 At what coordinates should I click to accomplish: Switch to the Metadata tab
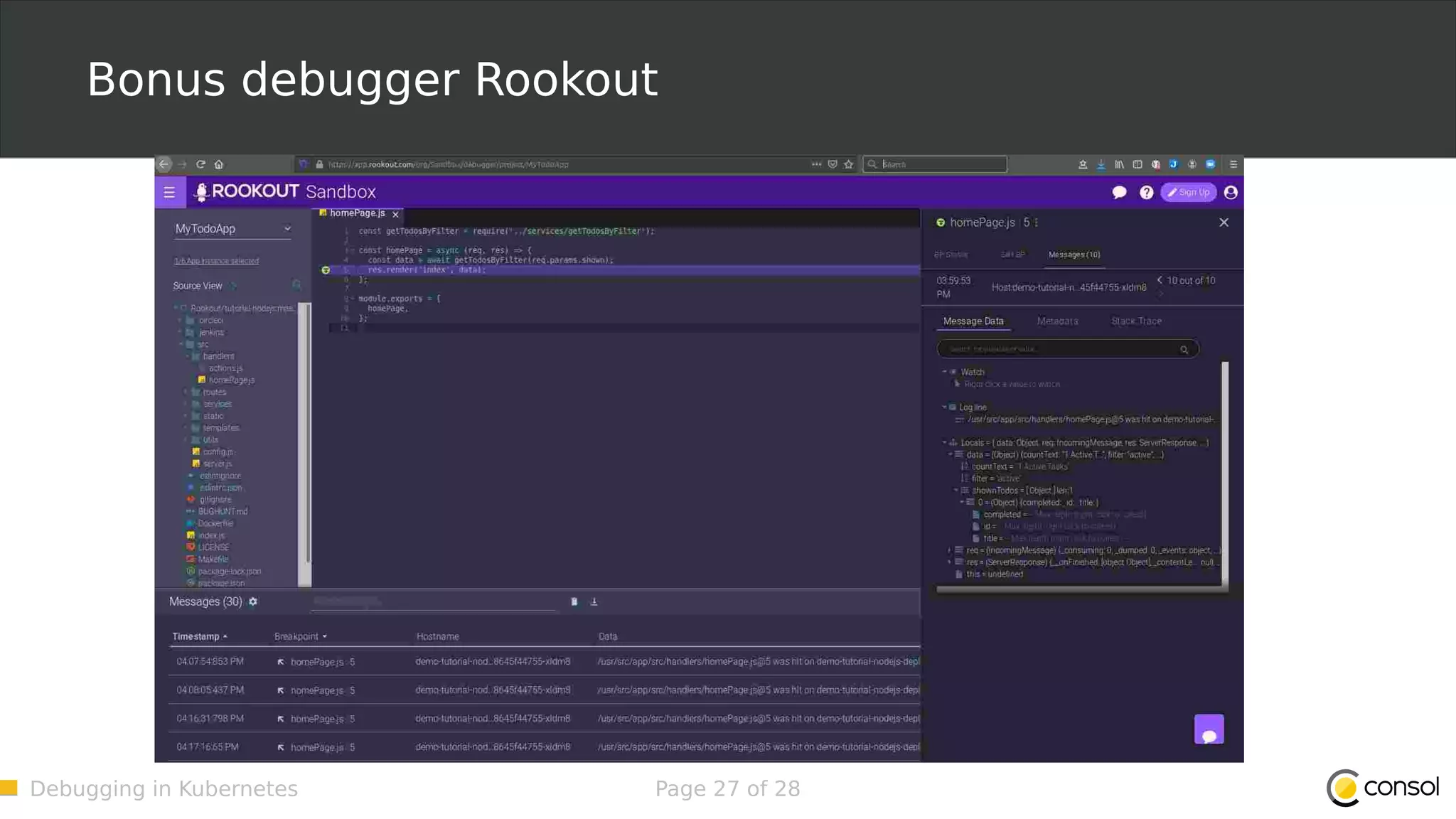pyautogui.click(x=1057, y=321)
